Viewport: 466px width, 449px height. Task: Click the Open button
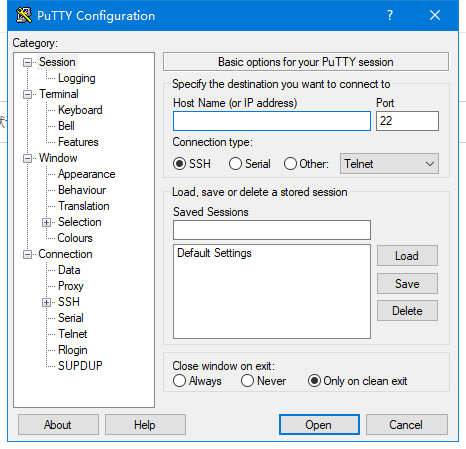319,425
